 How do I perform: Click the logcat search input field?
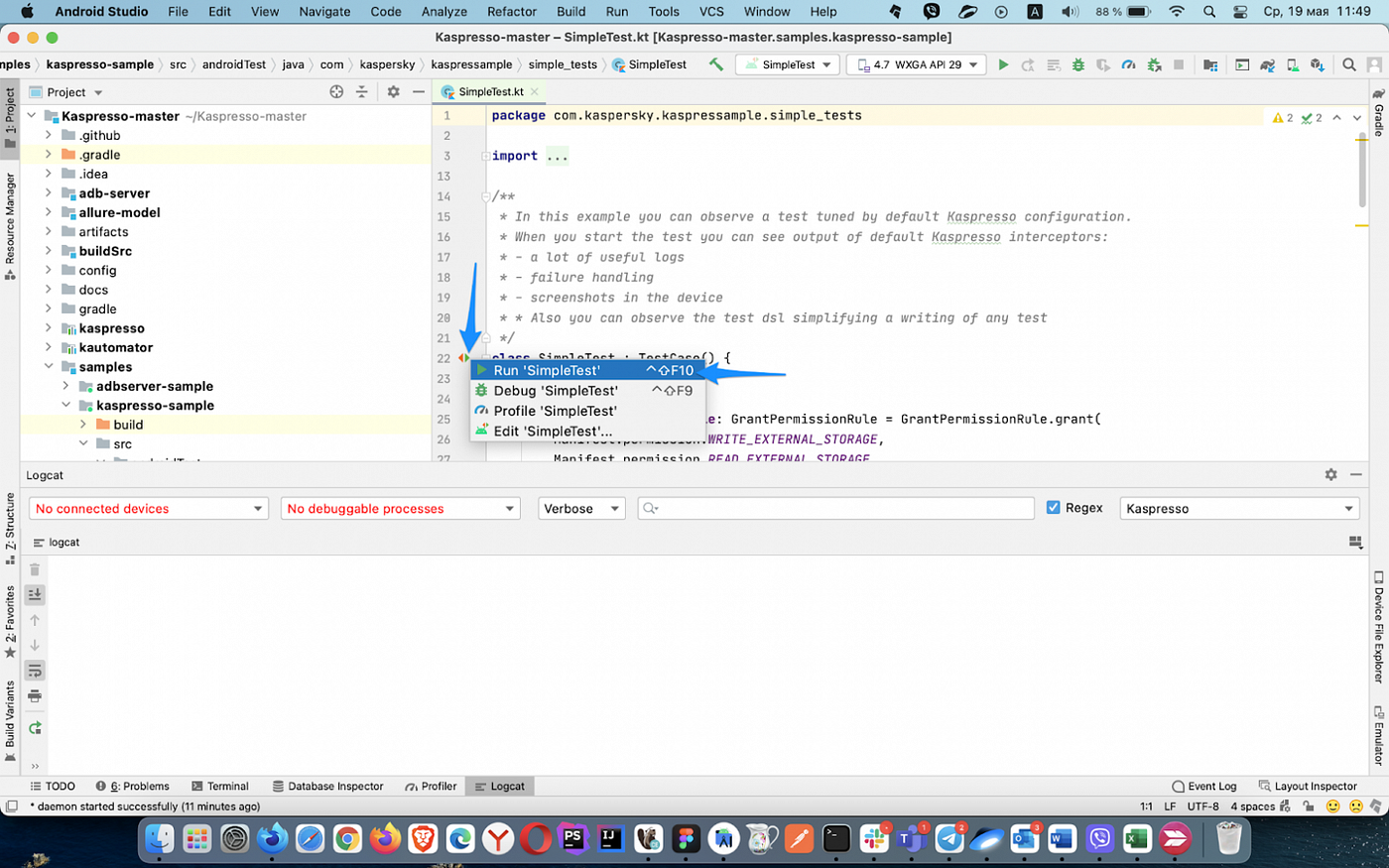[836, 509]
